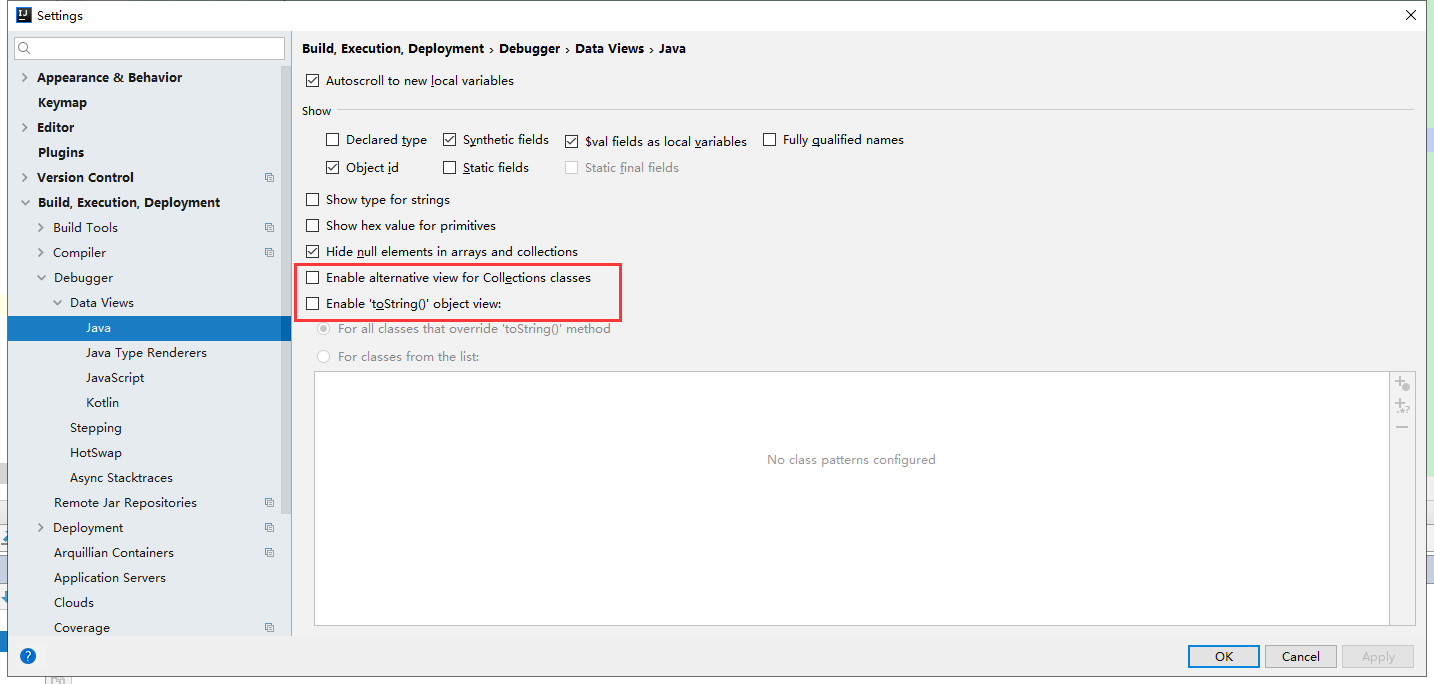1434x684 pixels.
Task: Click the search magnifier icon in settings
Action: pos(26,48)
